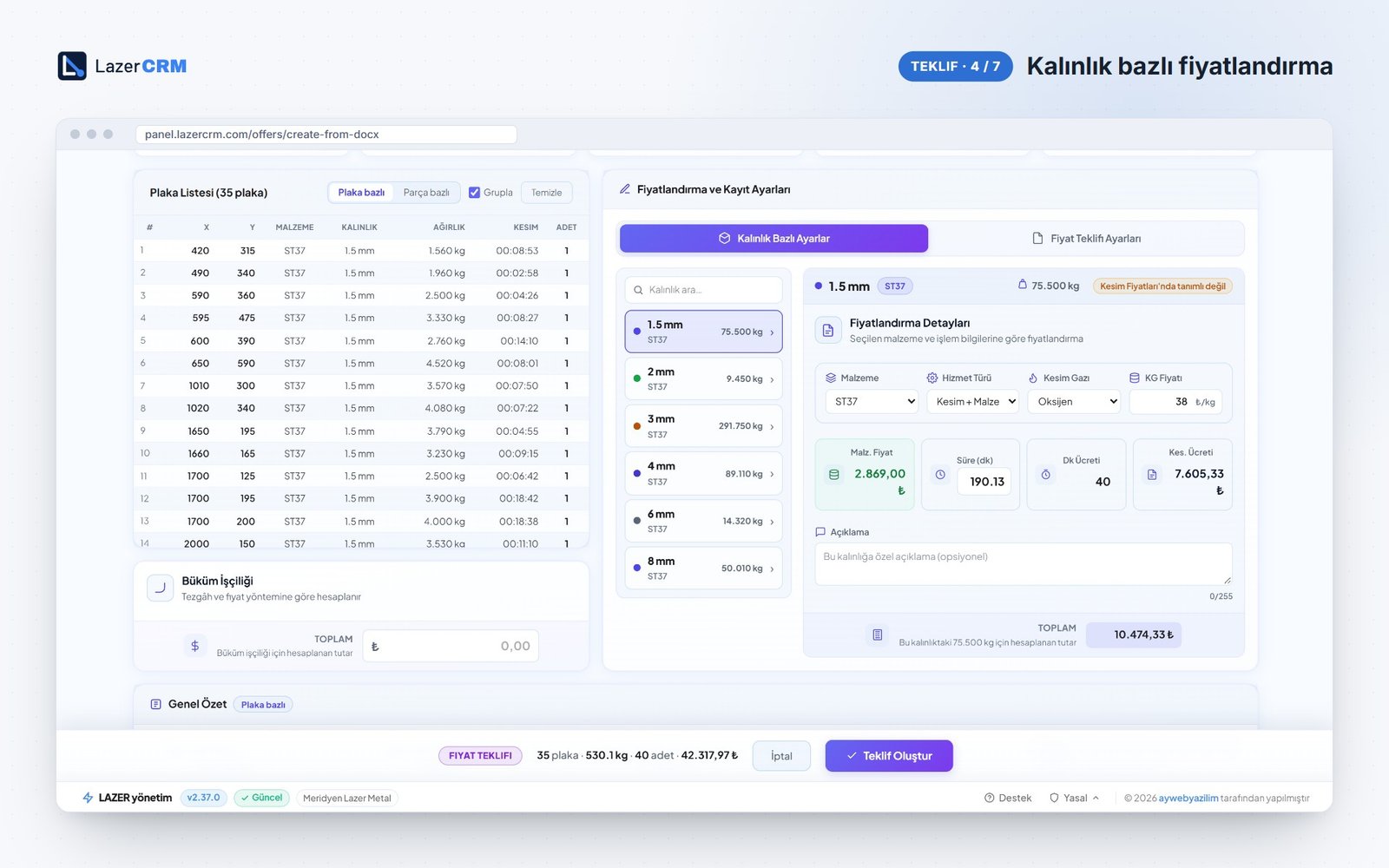Select the 8 mm ST37 thickness entry
Viewport: 1389px width, 868px height.
(x=704, y=569)
